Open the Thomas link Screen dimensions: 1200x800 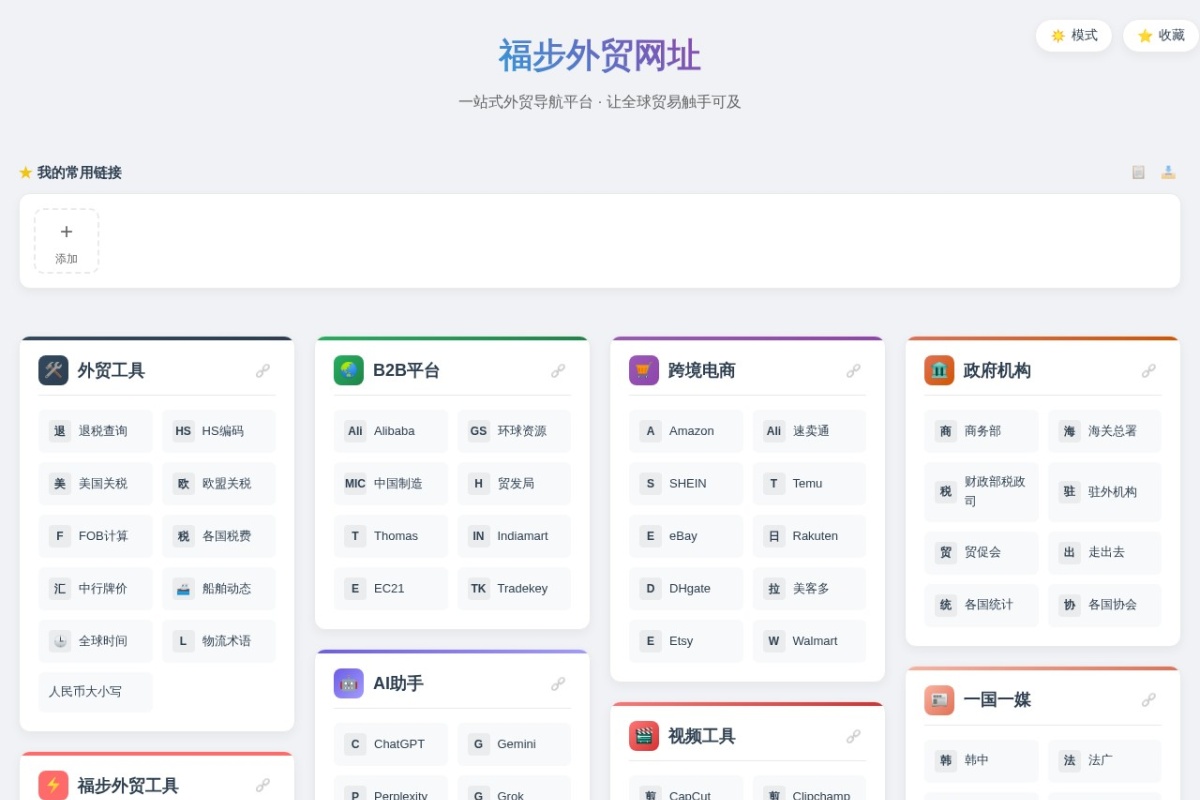(x=391, y=536)
